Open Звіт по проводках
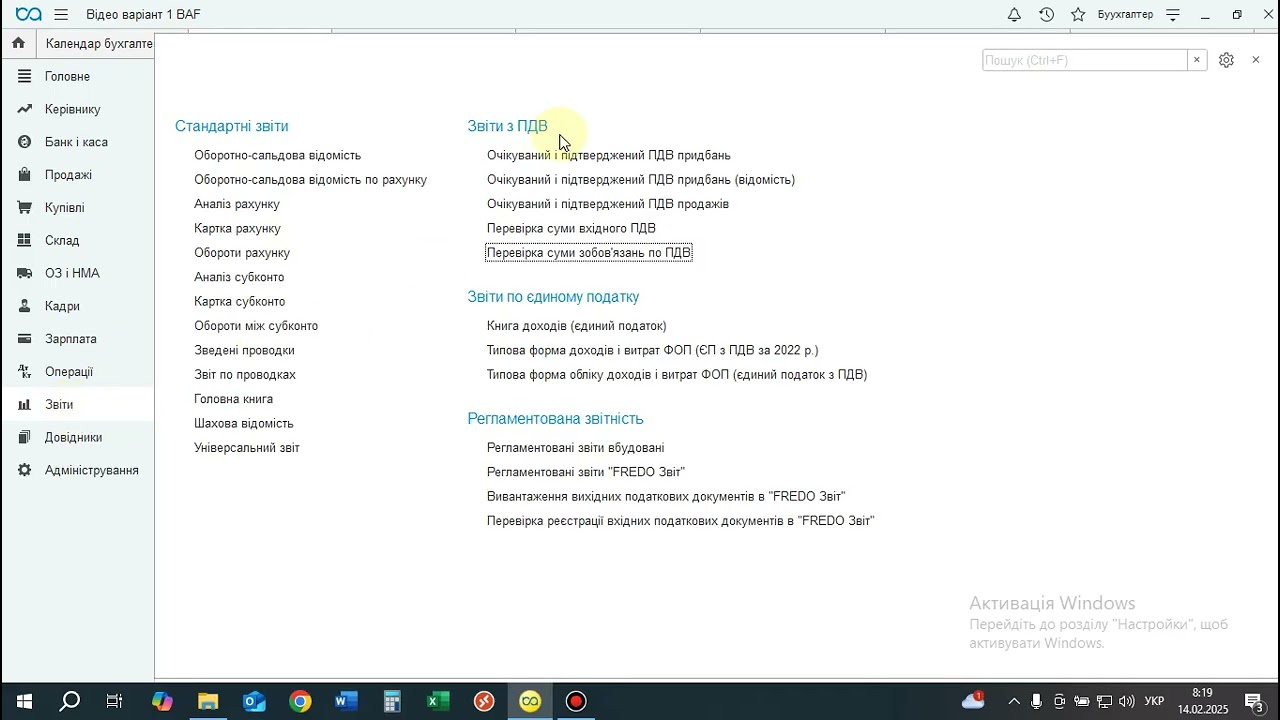 245,375
